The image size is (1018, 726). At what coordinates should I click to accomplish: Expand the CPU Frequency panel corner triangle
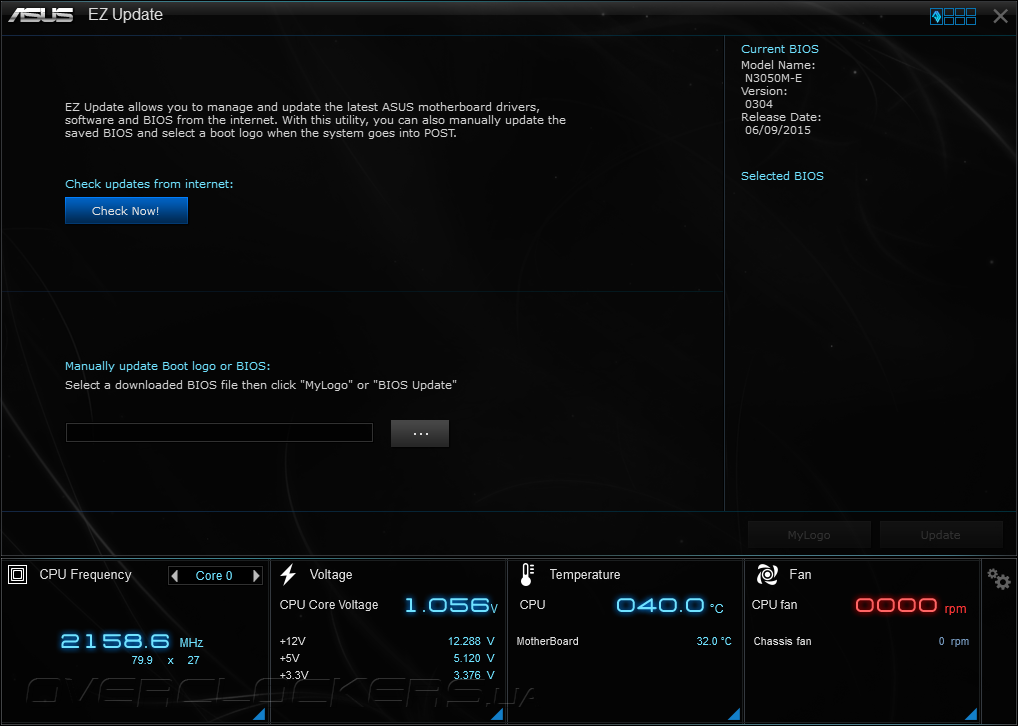coord(259,714)
